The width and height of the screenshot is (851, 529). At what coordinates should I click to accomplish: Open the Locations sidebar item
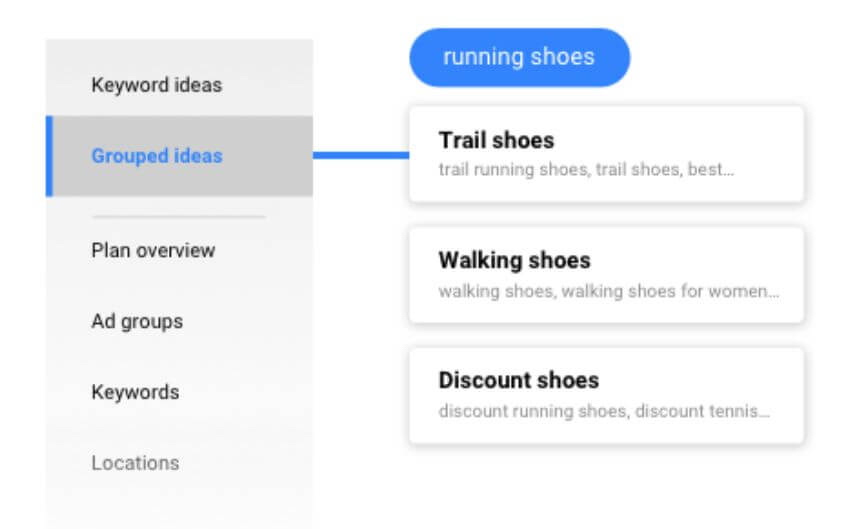pyautogui.click(x=135, y=463)
